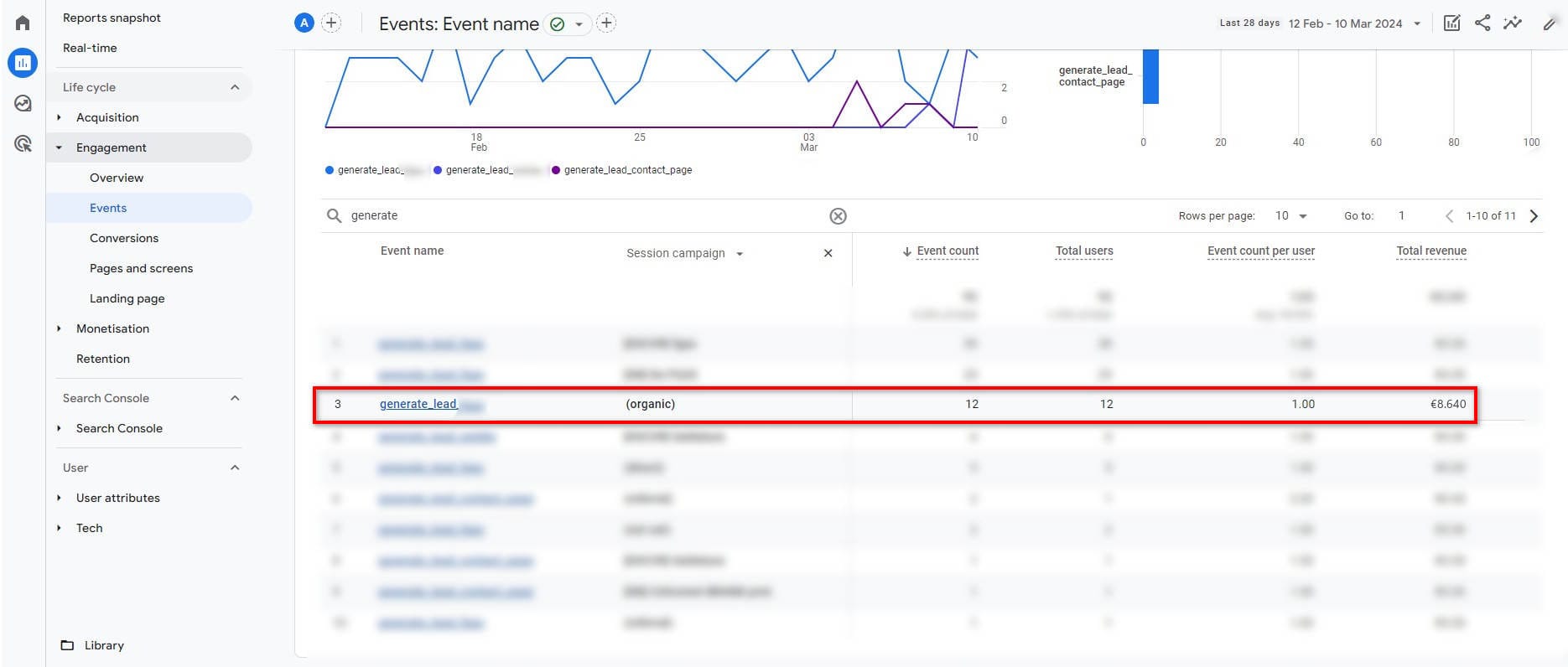This screenshot has height=667, width=1568.
Task: Open the Conversions report
Action: point(124,238)
